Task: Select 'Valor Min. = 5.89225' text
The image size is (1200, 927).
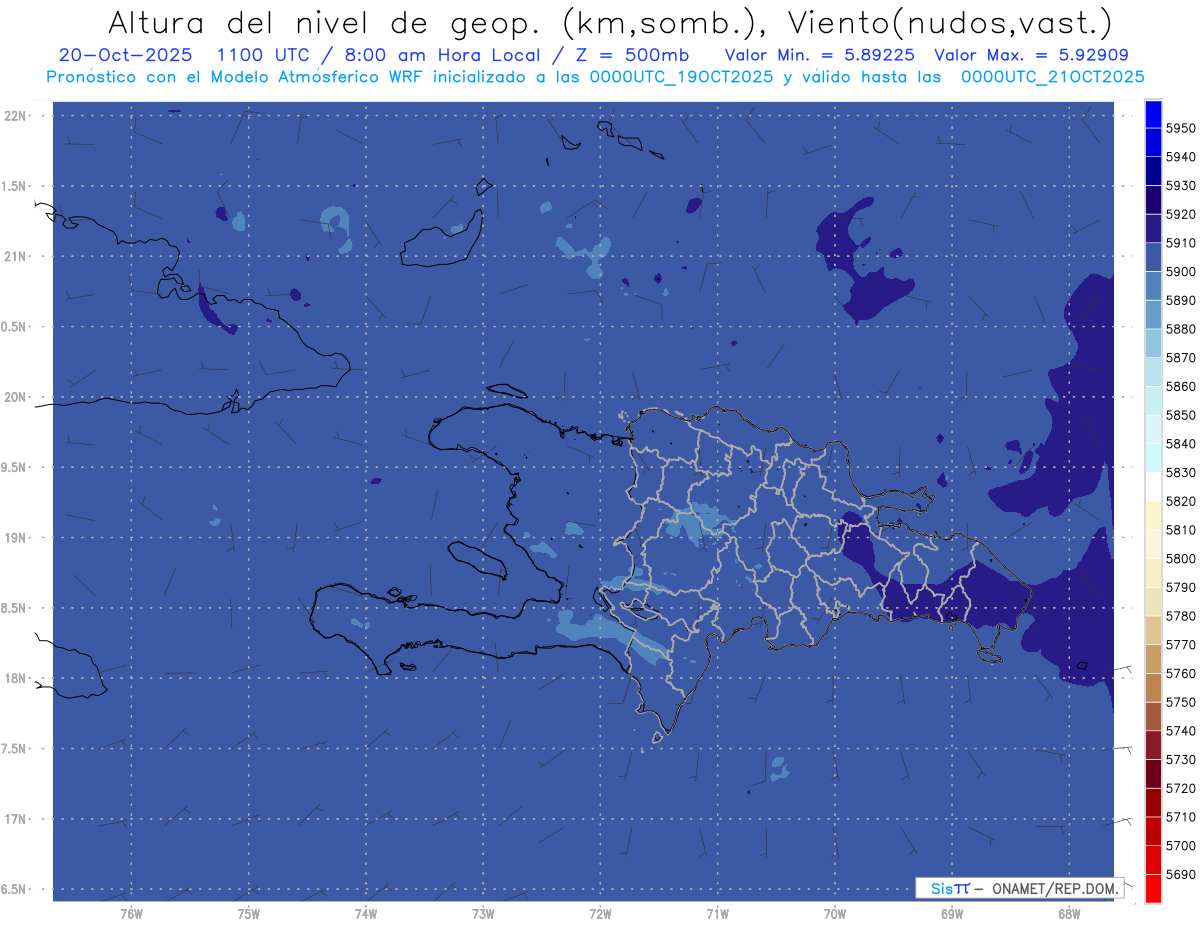Action: (x=820, y=55)
